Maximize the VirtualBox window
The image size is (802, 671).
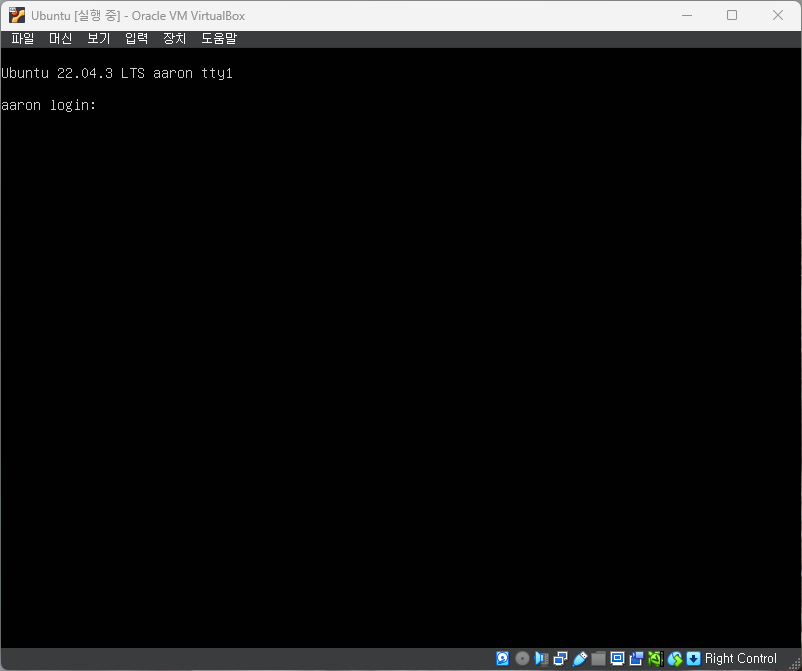[x=732, y=15]
